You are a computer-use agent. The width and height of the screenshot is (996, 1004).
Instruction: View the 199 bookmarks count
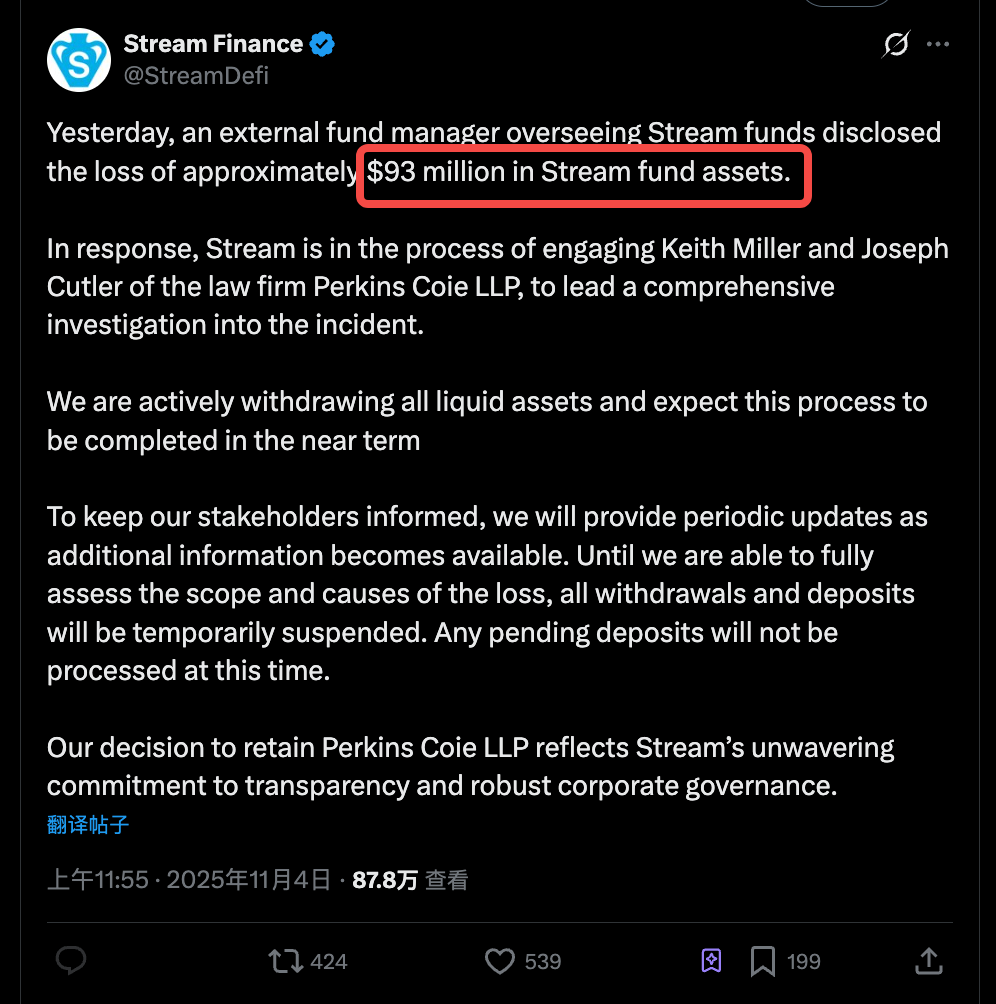pos(804,961)
